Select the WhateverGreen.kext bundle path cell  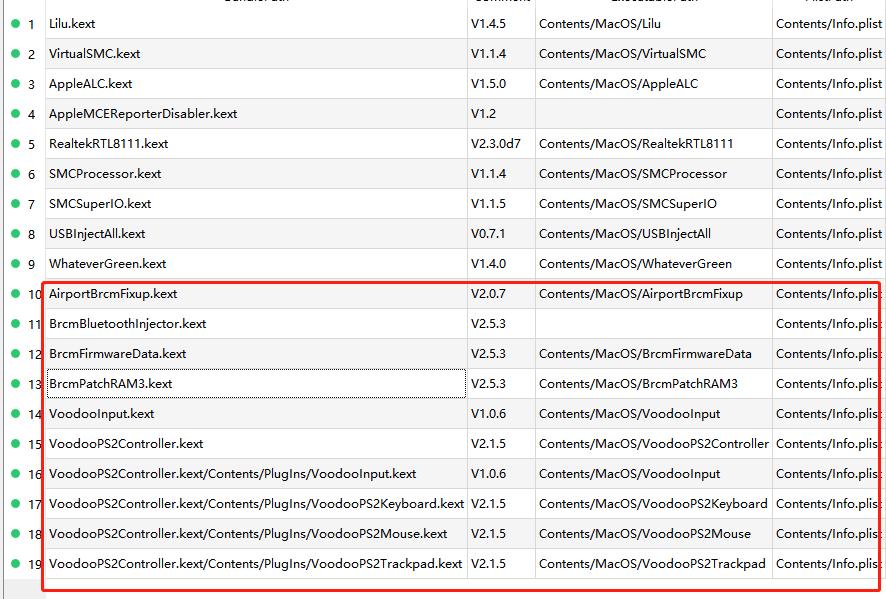pos(256,263)
